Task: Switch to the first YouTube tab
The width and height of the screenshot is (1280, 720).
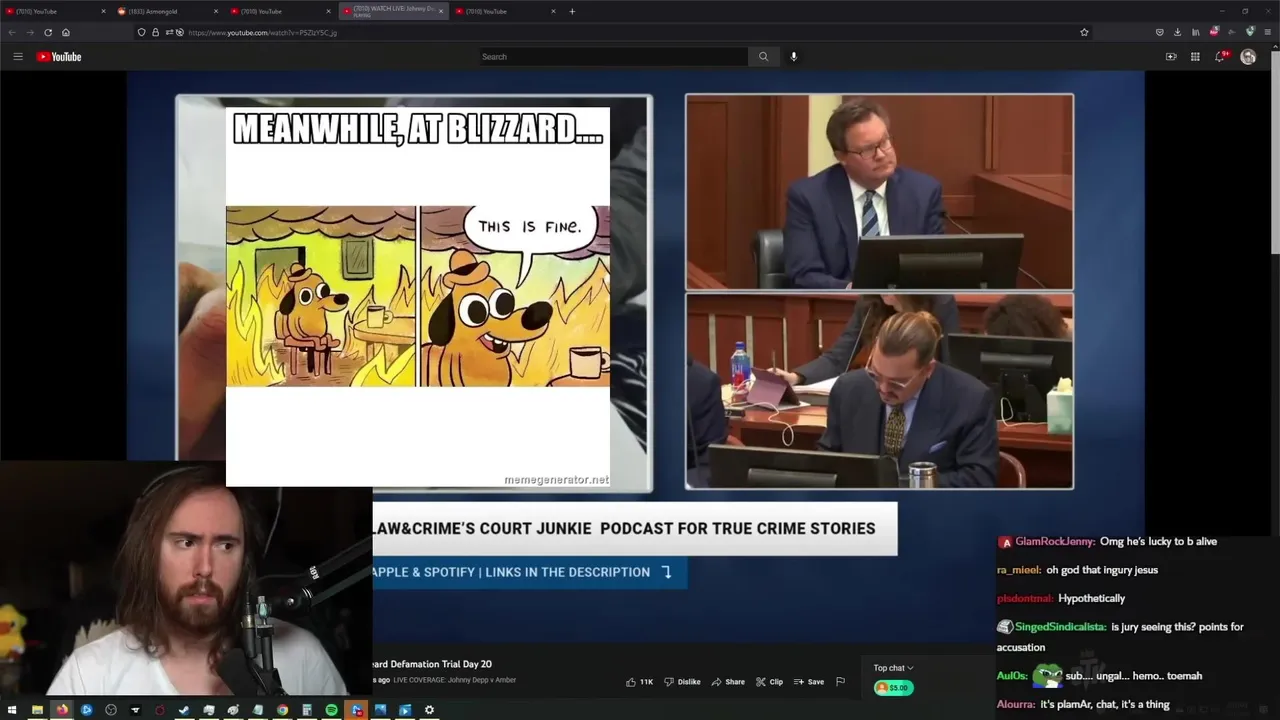Action: pyautogui.click(x=55, y=11)
